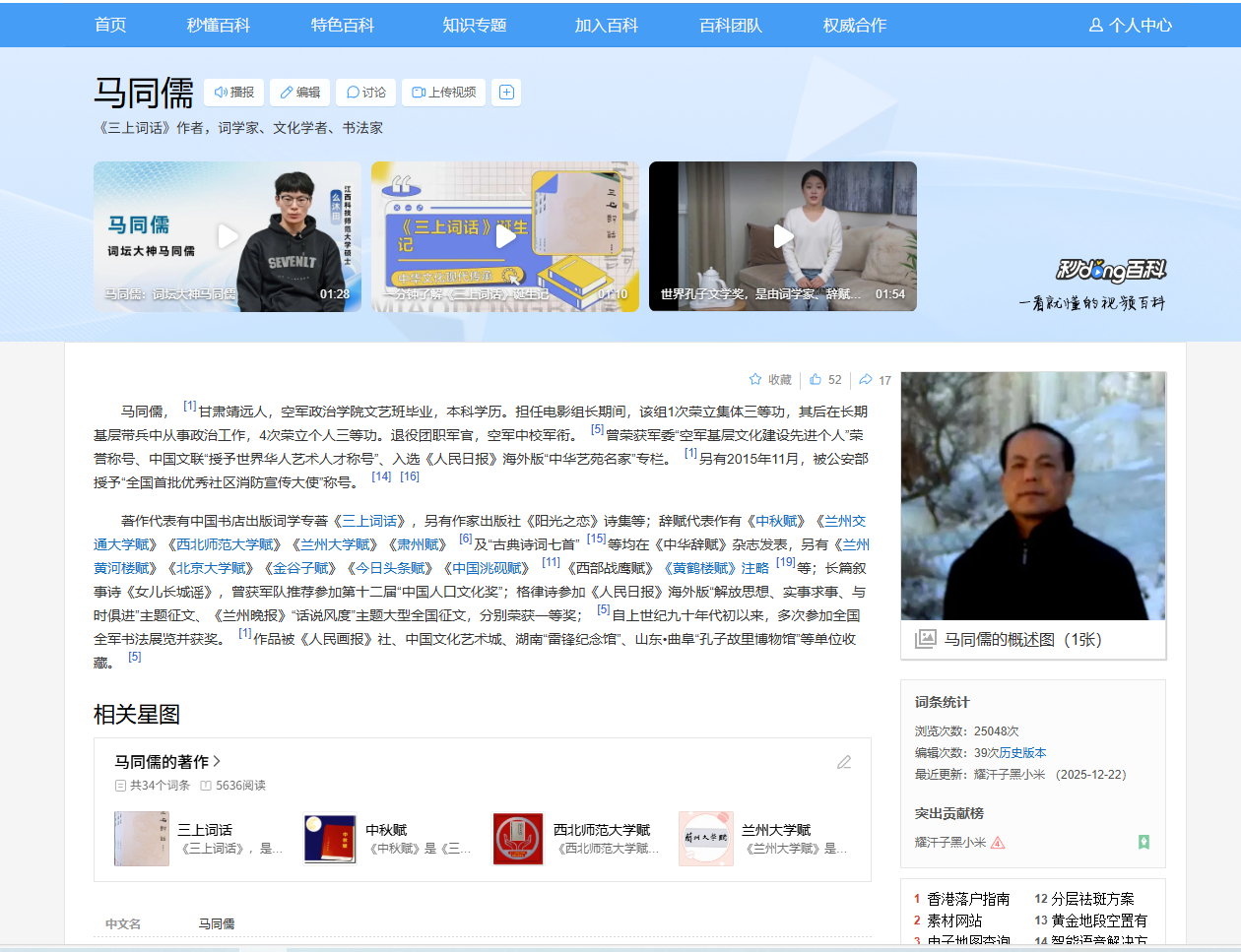Click the plus icon beside 上传视频
This screenshot has height=952, width=1241.
(x=506, y=92)
